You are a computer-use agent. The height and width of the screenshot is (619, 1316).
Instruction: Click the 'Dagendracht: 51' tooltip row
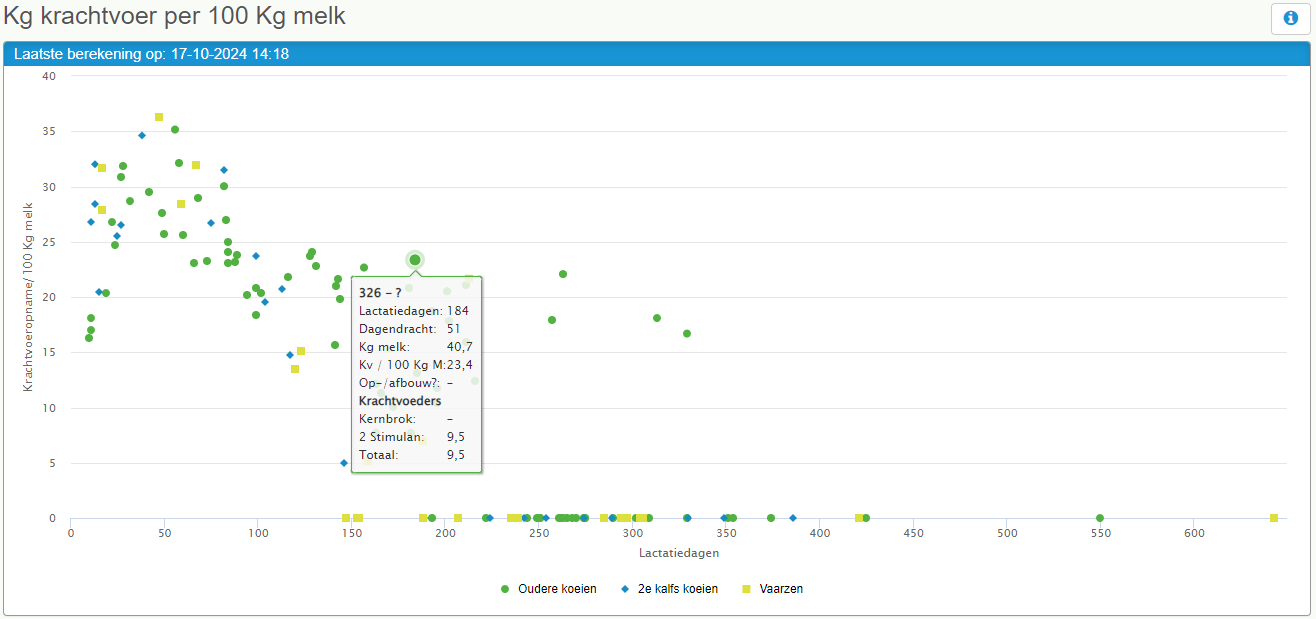tap(410, 328)
